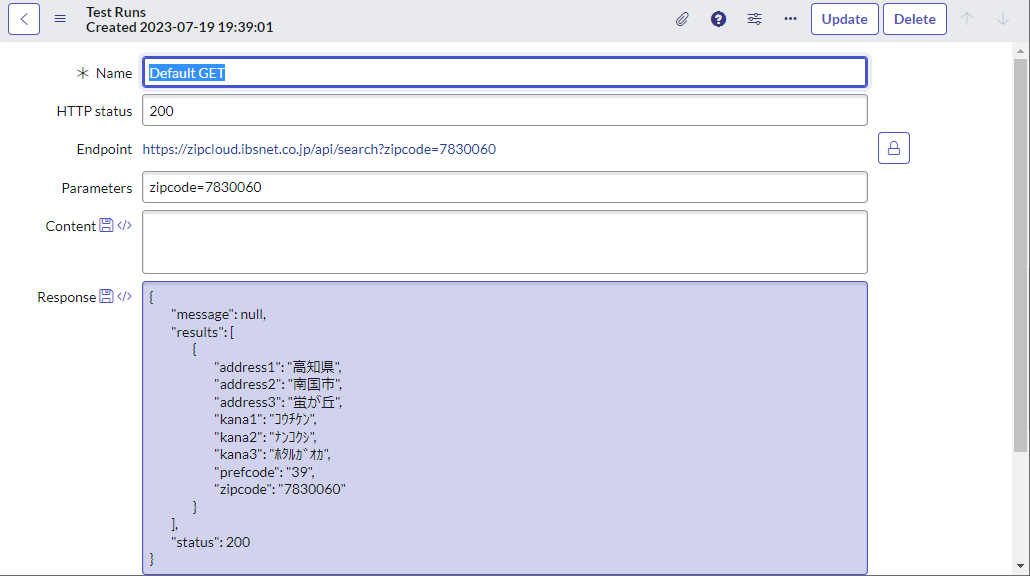Image resolution: width=1030 pixels, height=576 pixels.
Task: Toggle the hamburger menu icon
Action: [60, 17]
